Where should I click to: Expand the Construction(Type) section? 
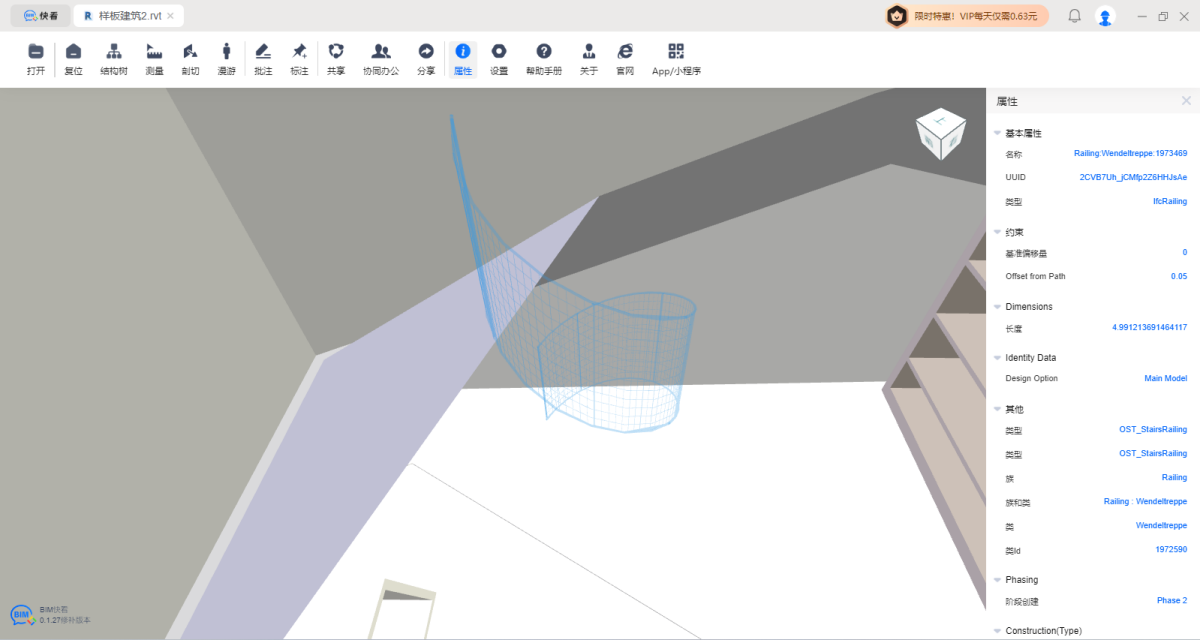point(996,631)
